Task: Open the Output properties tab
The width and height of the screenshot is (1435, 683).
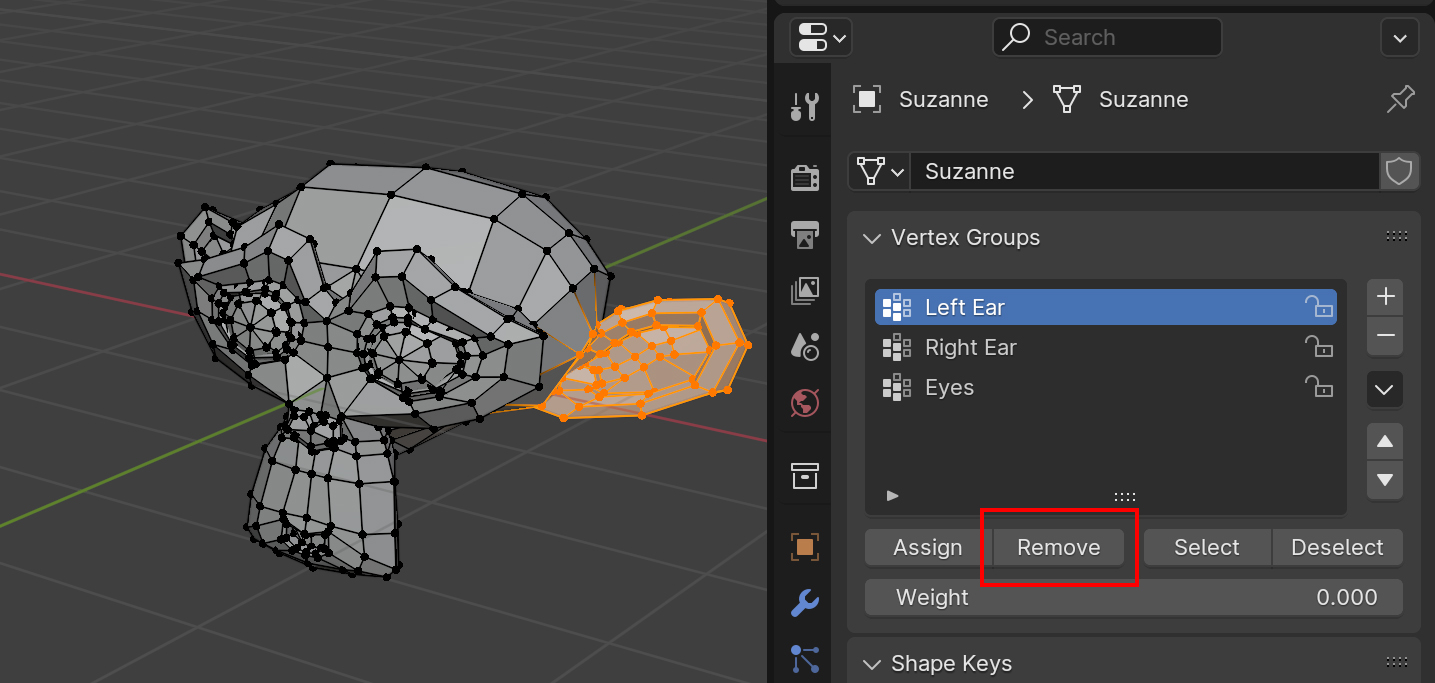Action: (x=804, y=234)
